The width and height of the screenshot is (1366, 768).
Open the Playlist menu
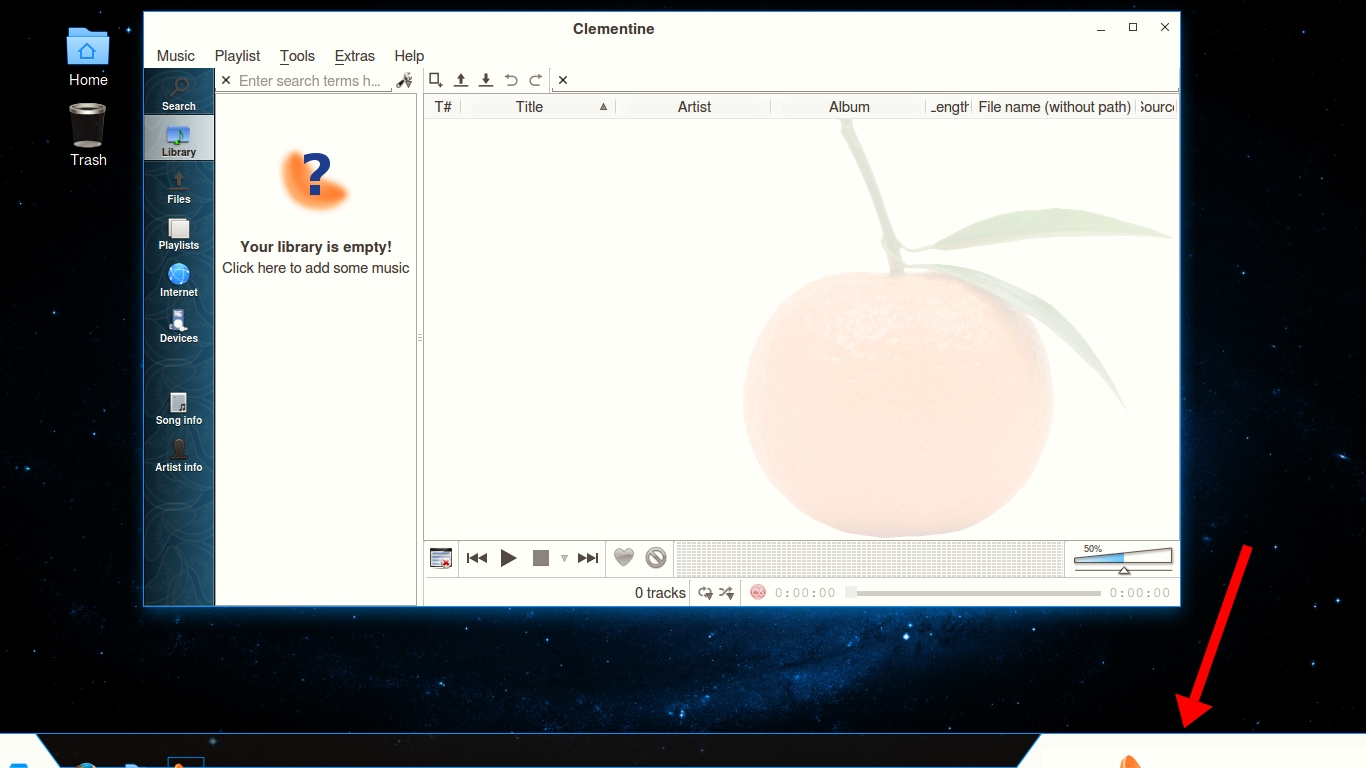pyautogui.click(x=237, y=56)
